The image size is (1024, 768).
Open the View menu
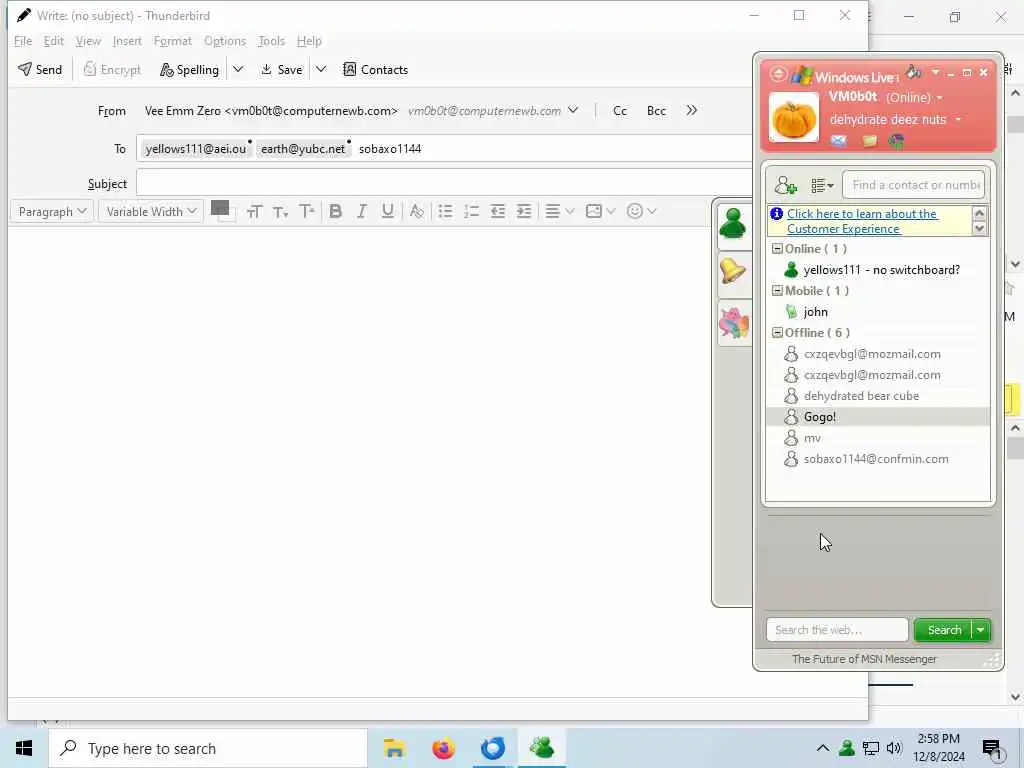coord(88,40)
